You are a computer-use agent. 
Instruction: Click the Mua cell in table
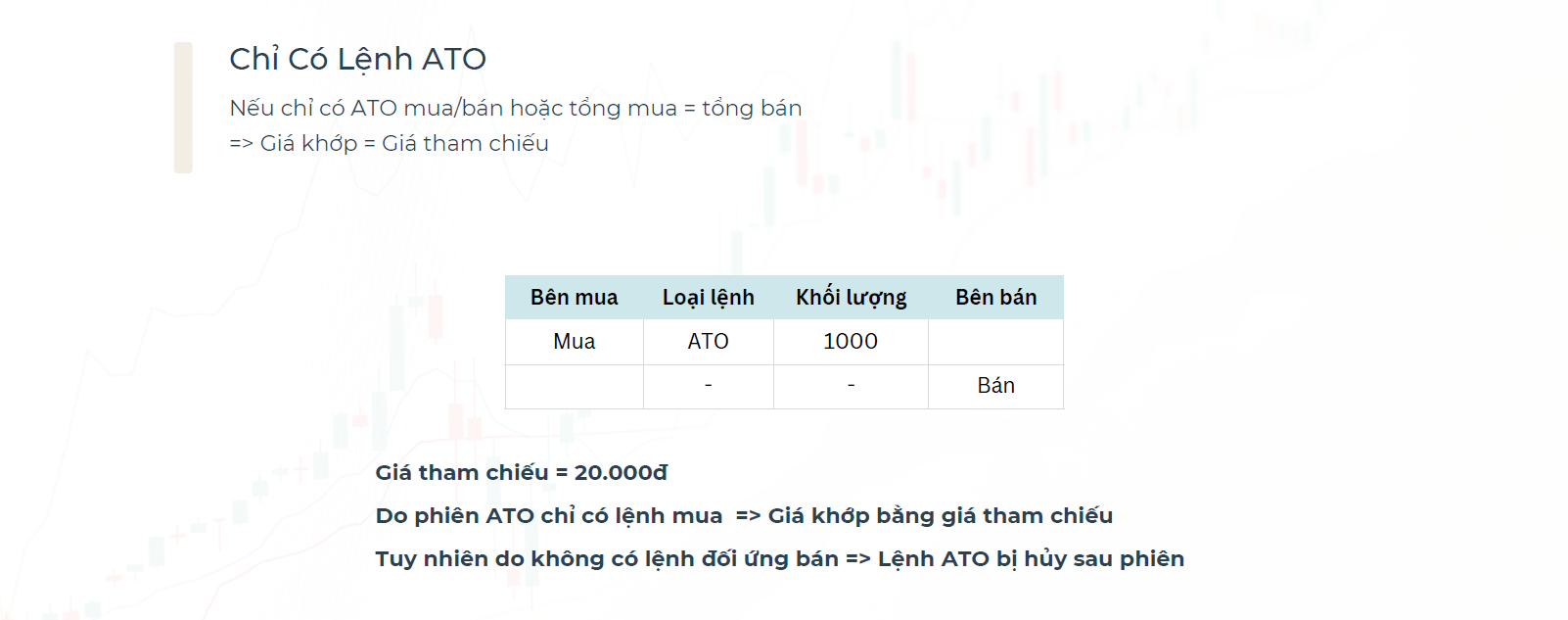(x=575, y=342)
